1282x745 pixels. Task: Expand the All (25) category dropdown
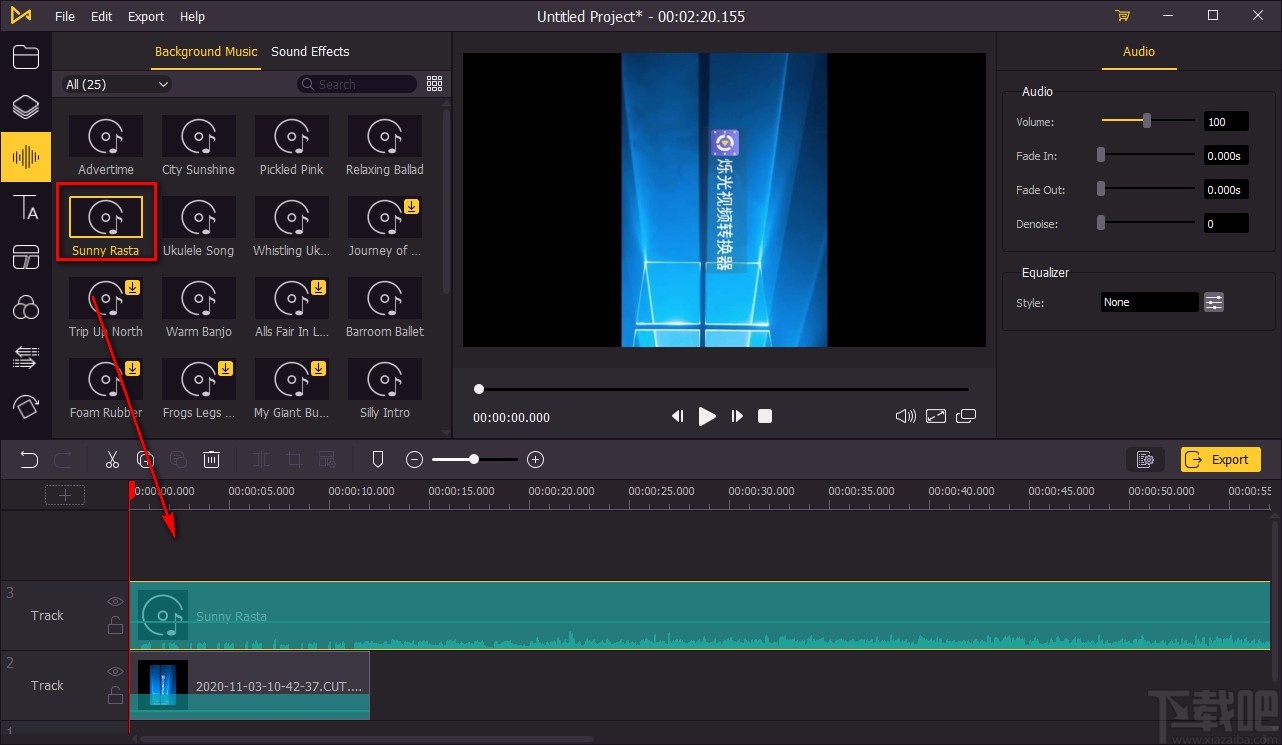click(x=116, y=84)
